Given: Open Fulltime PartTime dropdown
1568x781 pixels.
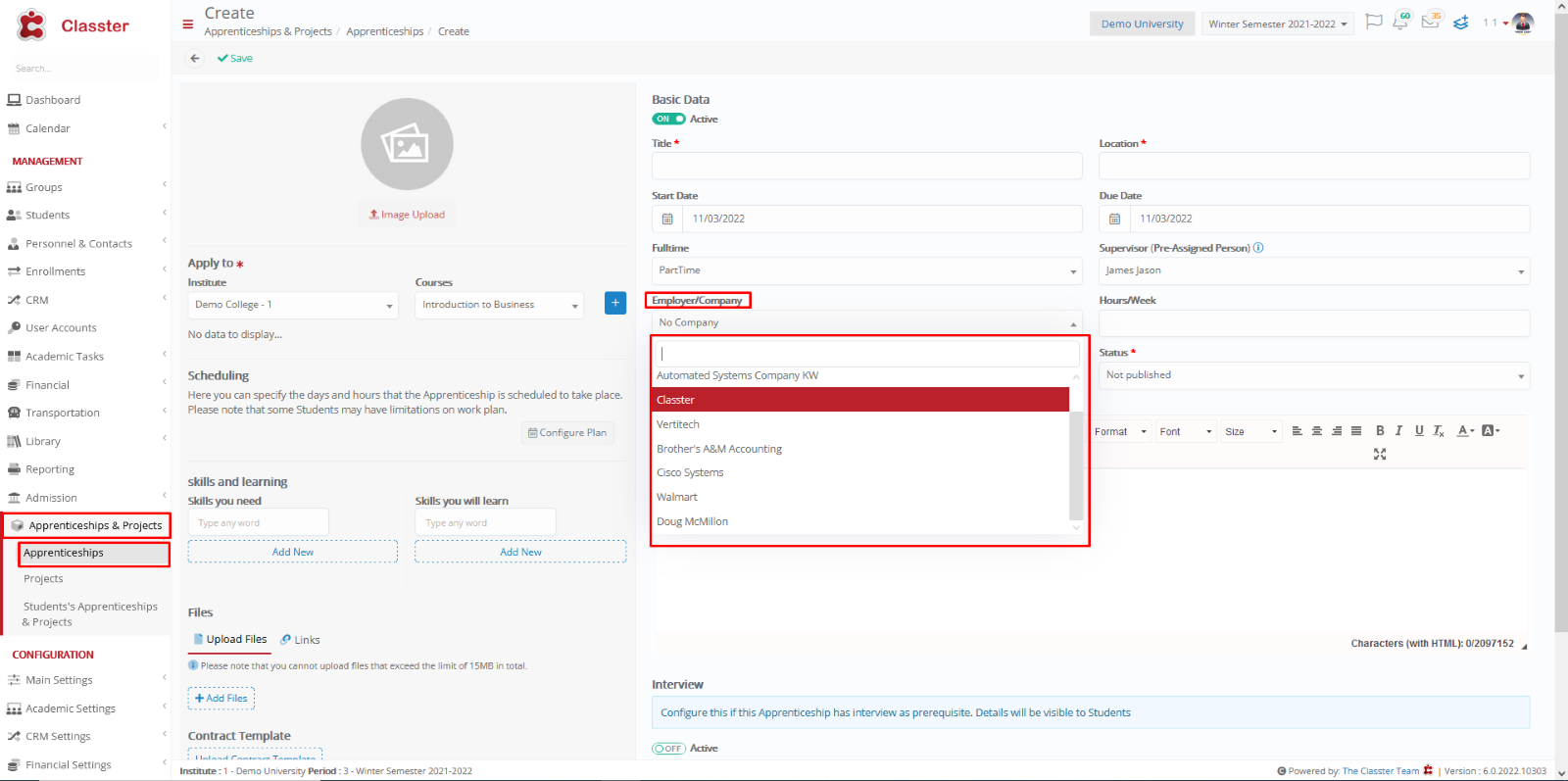Looking at the screenshot, I should pos(867,270).
